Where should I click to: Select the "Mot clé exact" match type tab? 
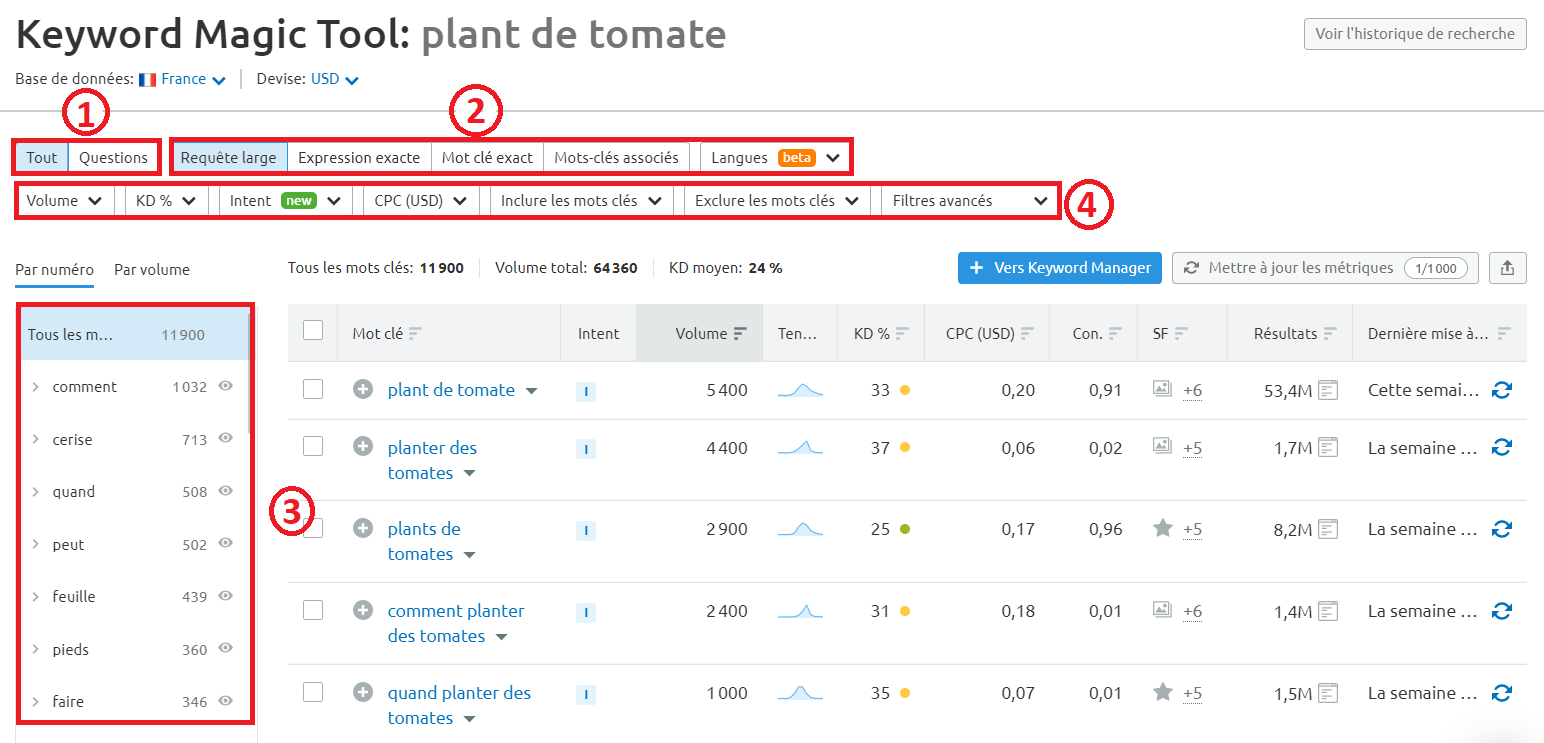point(487,157)
